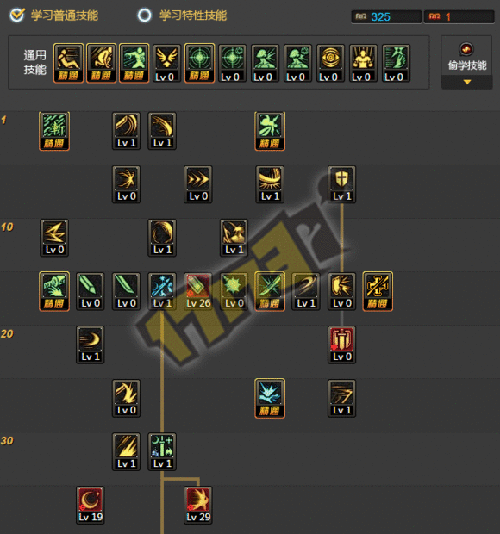Click the running figure general skill icon
500x534 pixels.
click(x=68, y=63)
